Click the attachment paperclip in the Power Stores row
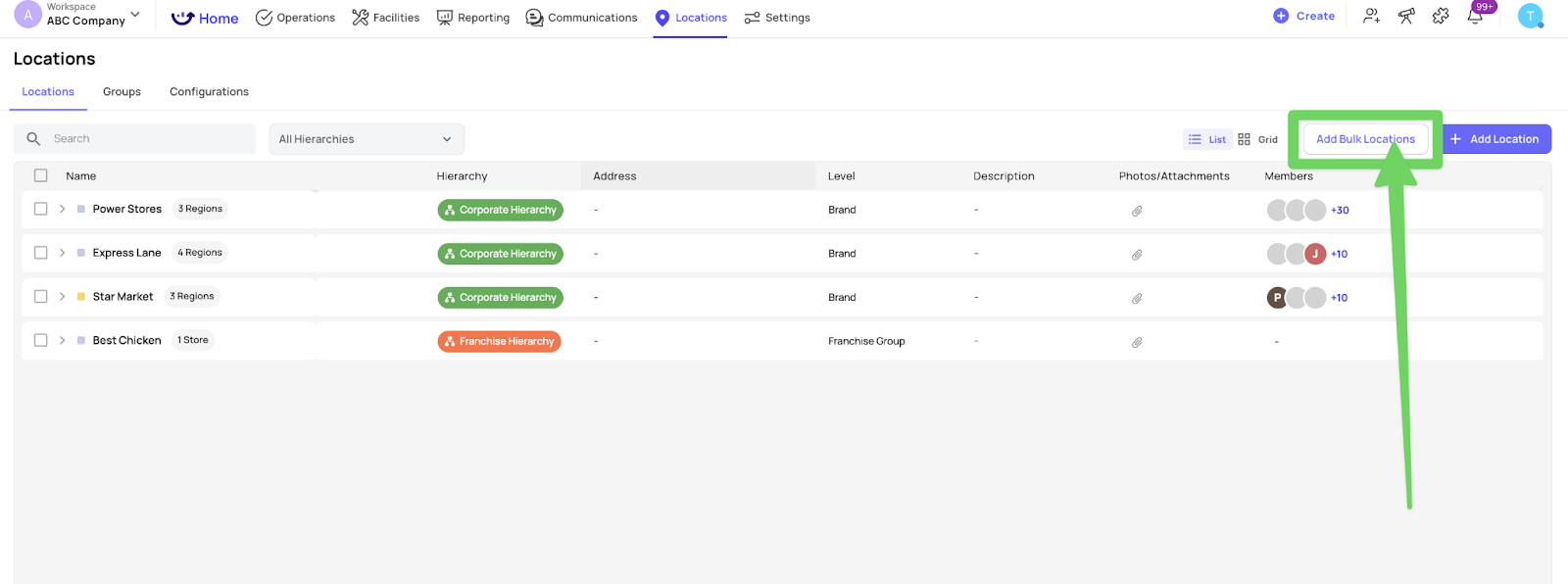This screenshot has height=584, width=1568. 1137,211
